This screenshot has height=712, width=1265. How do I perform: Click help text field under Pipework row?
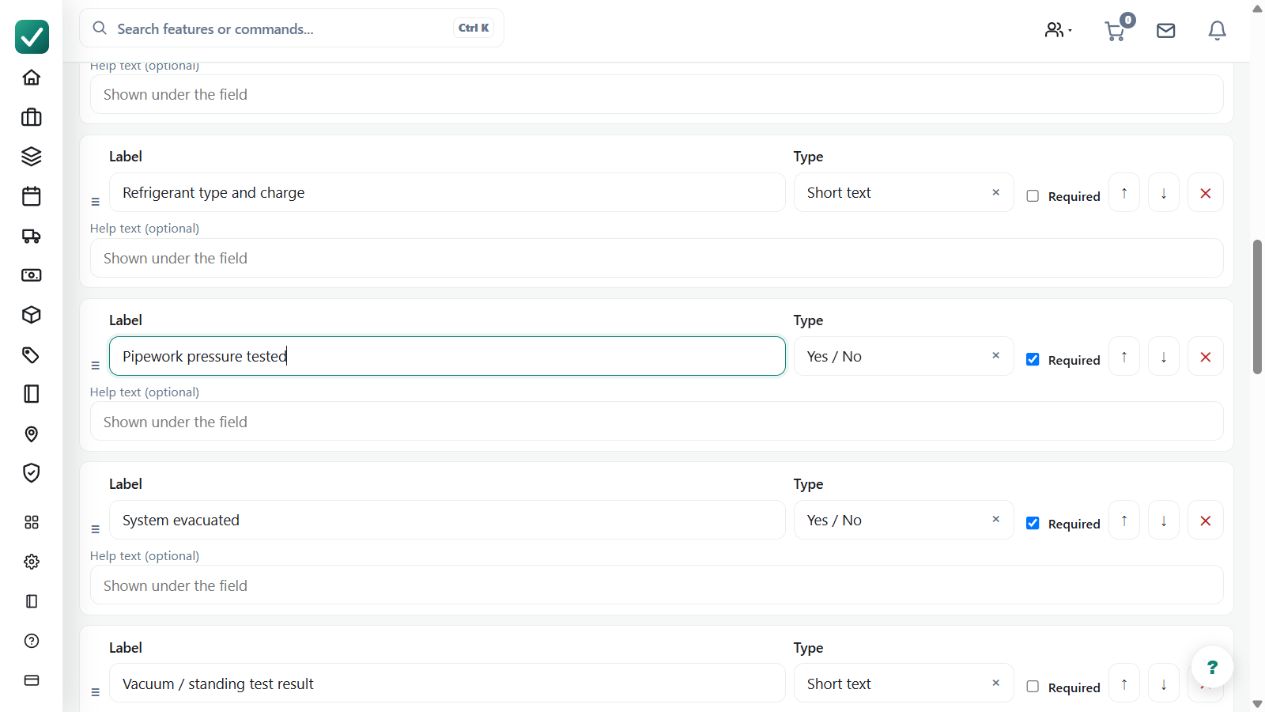[657, 422]
